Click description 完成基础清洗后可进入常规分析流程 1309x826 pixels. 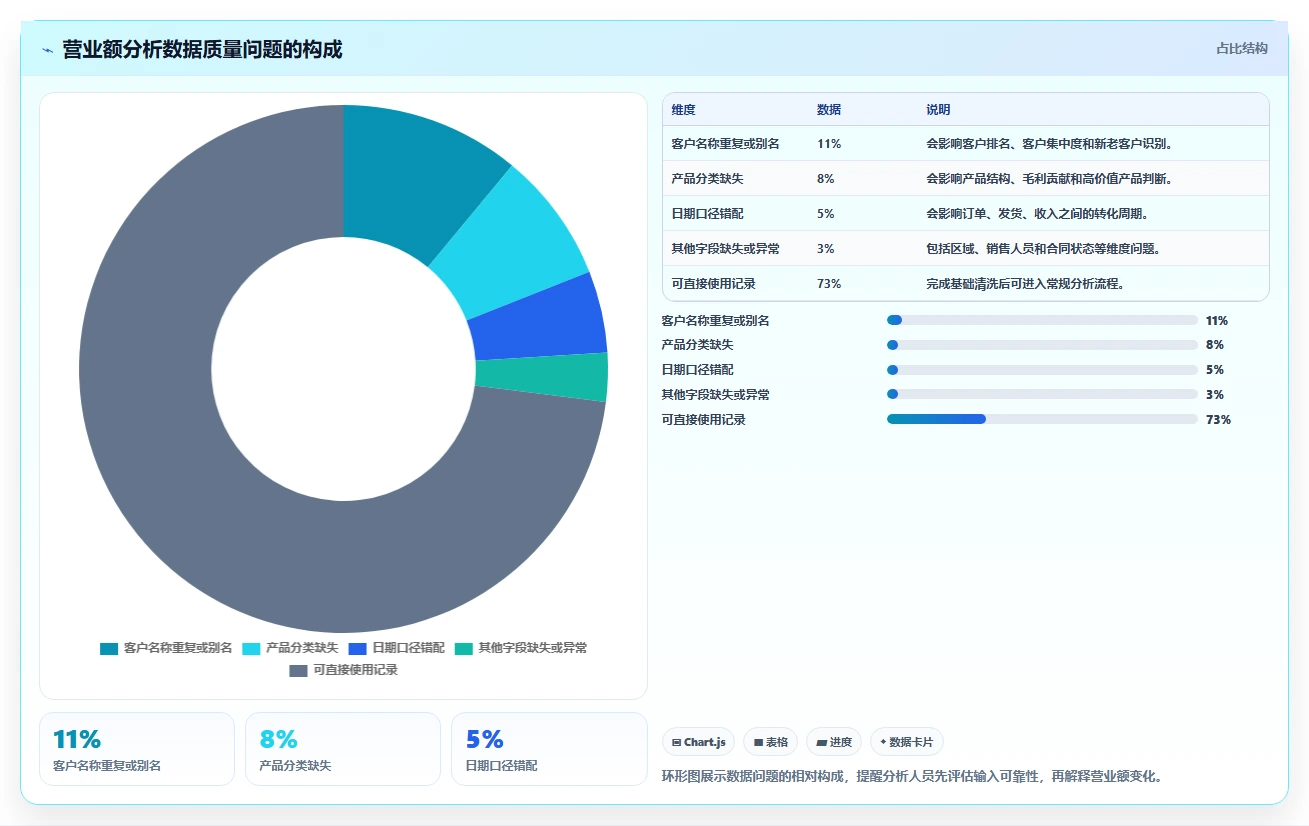pyautogui.click(x=1025, y=283)
